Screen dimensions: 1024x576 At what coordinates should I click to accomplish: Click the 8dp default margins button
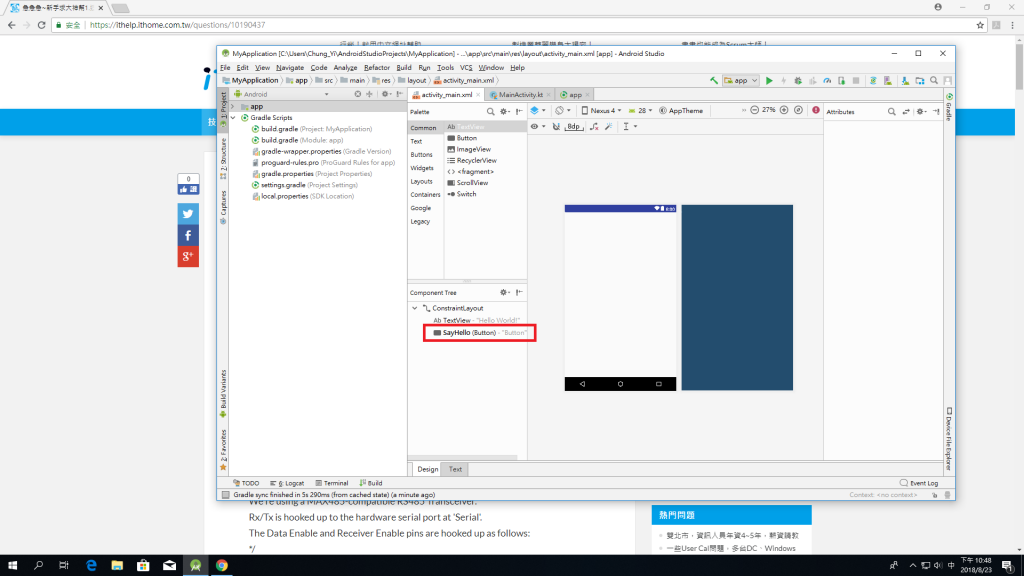(573, 127)
